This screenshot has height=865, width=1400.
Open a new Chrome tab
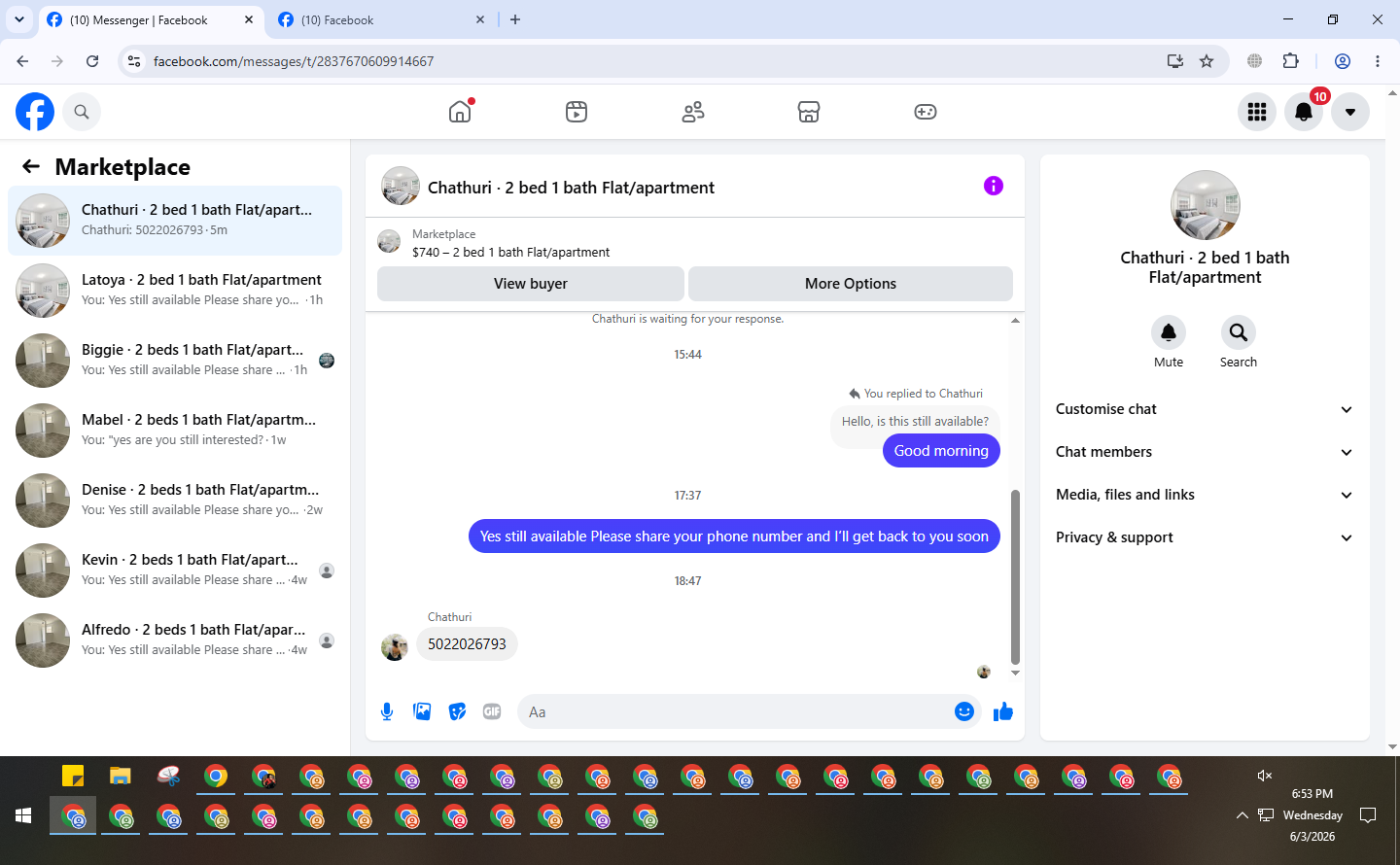pos(515,19)
